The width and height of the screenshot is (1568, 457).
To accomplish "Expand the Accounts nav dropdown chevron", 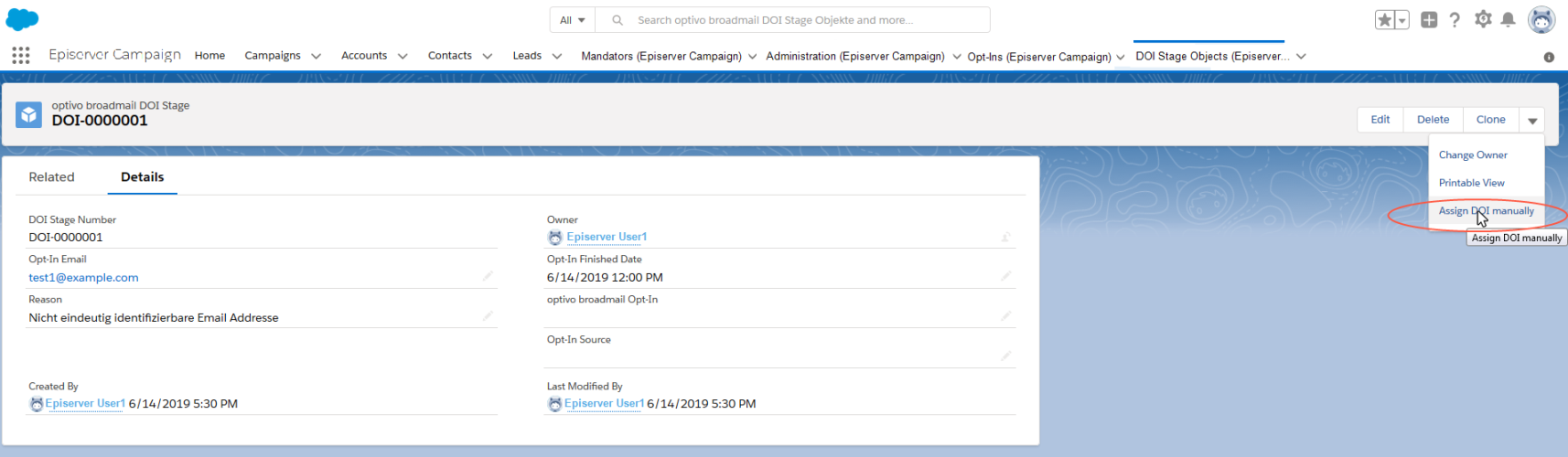I will (403, 56).
